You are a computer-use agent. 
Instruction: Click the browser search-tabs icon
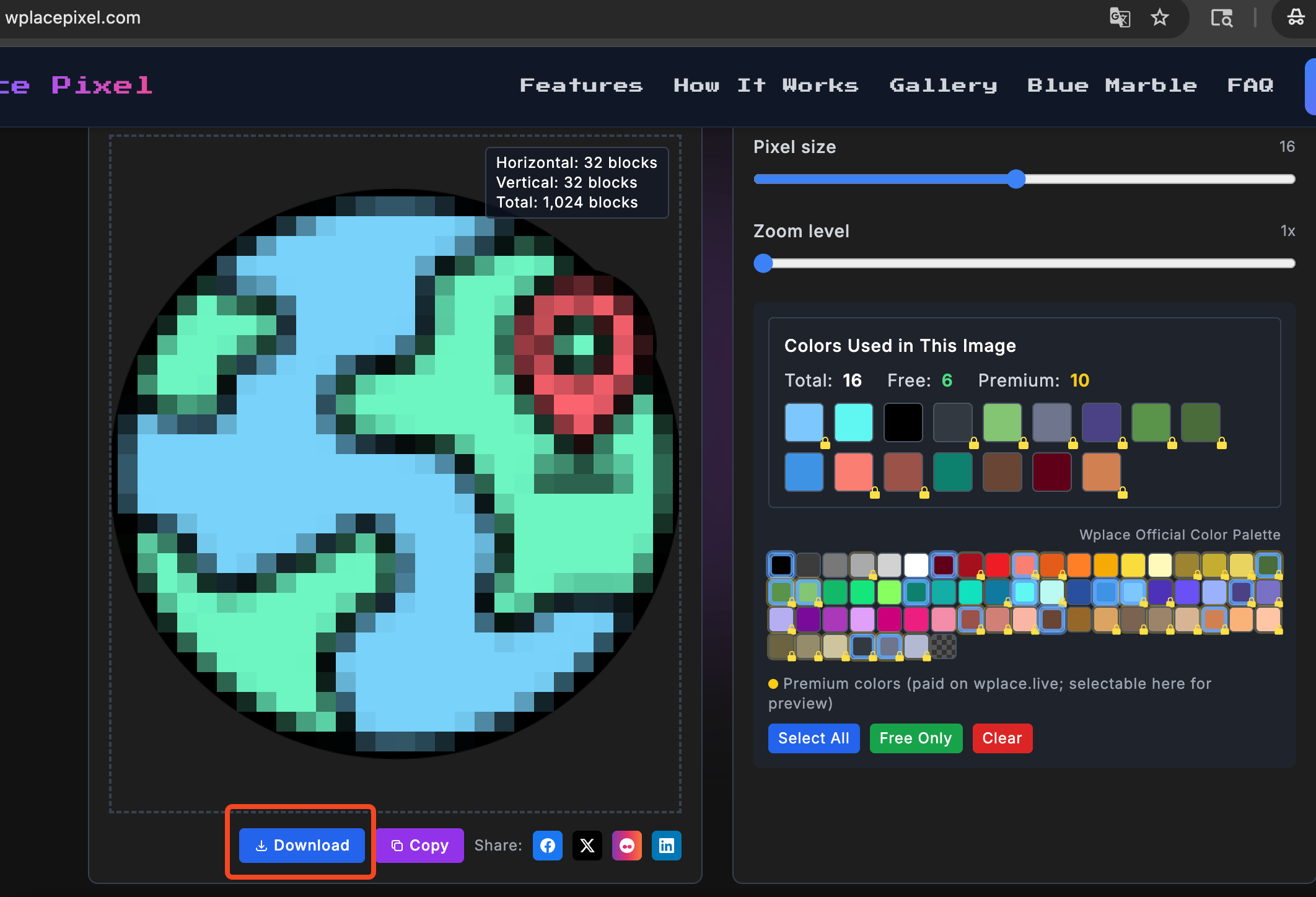click(1221, 17)
